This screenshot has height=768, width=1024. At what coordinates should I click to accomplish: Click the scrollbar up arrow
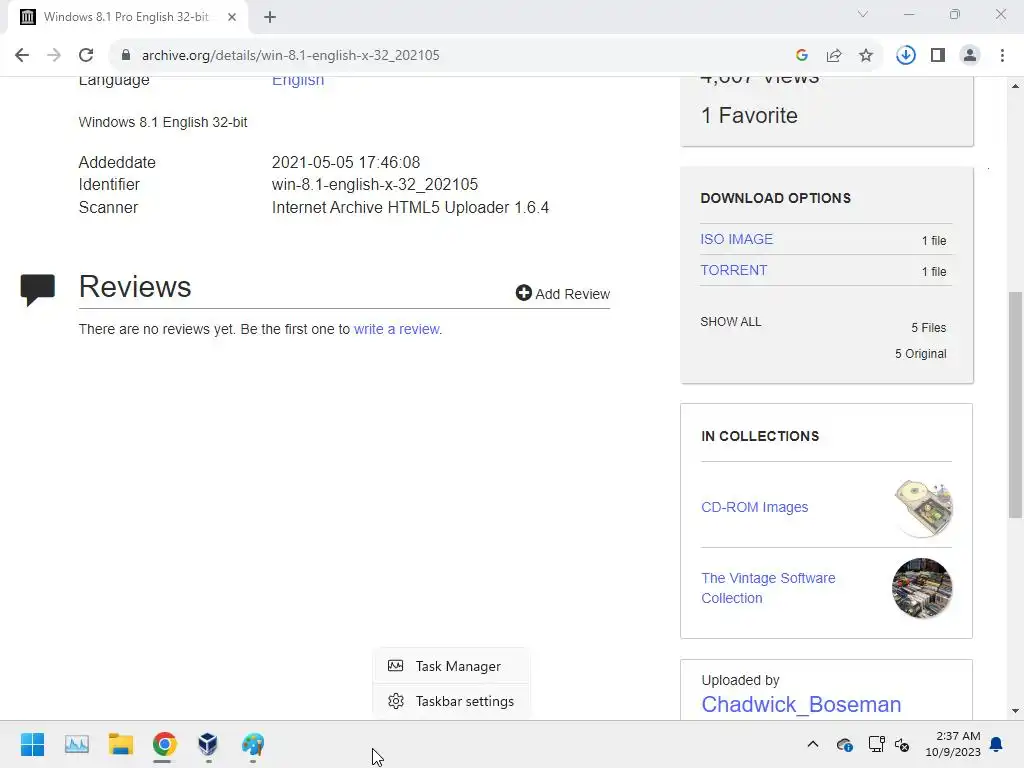pos(1016,86)
